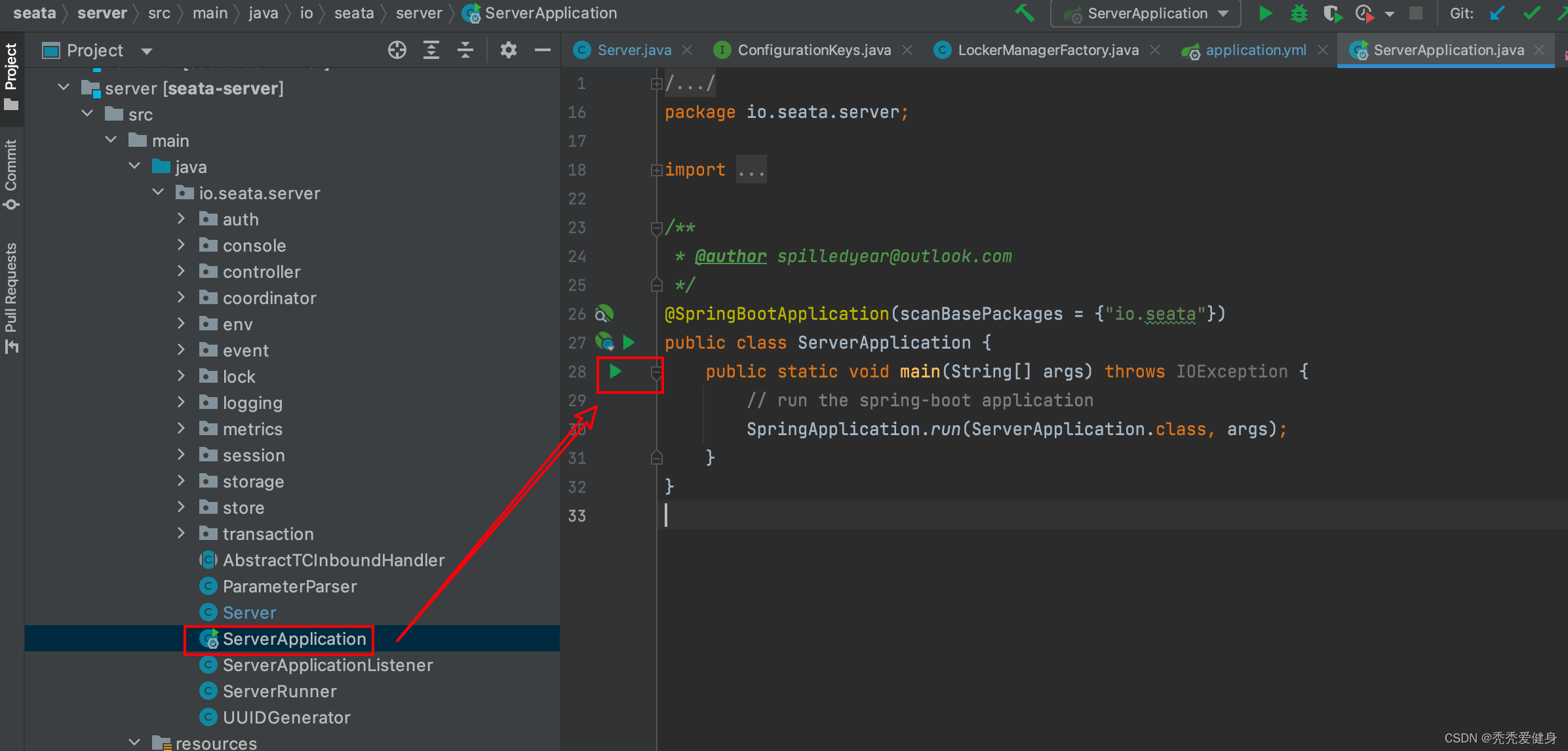Update project with Git blue arrow
1568x751 pixels.
1497,13
